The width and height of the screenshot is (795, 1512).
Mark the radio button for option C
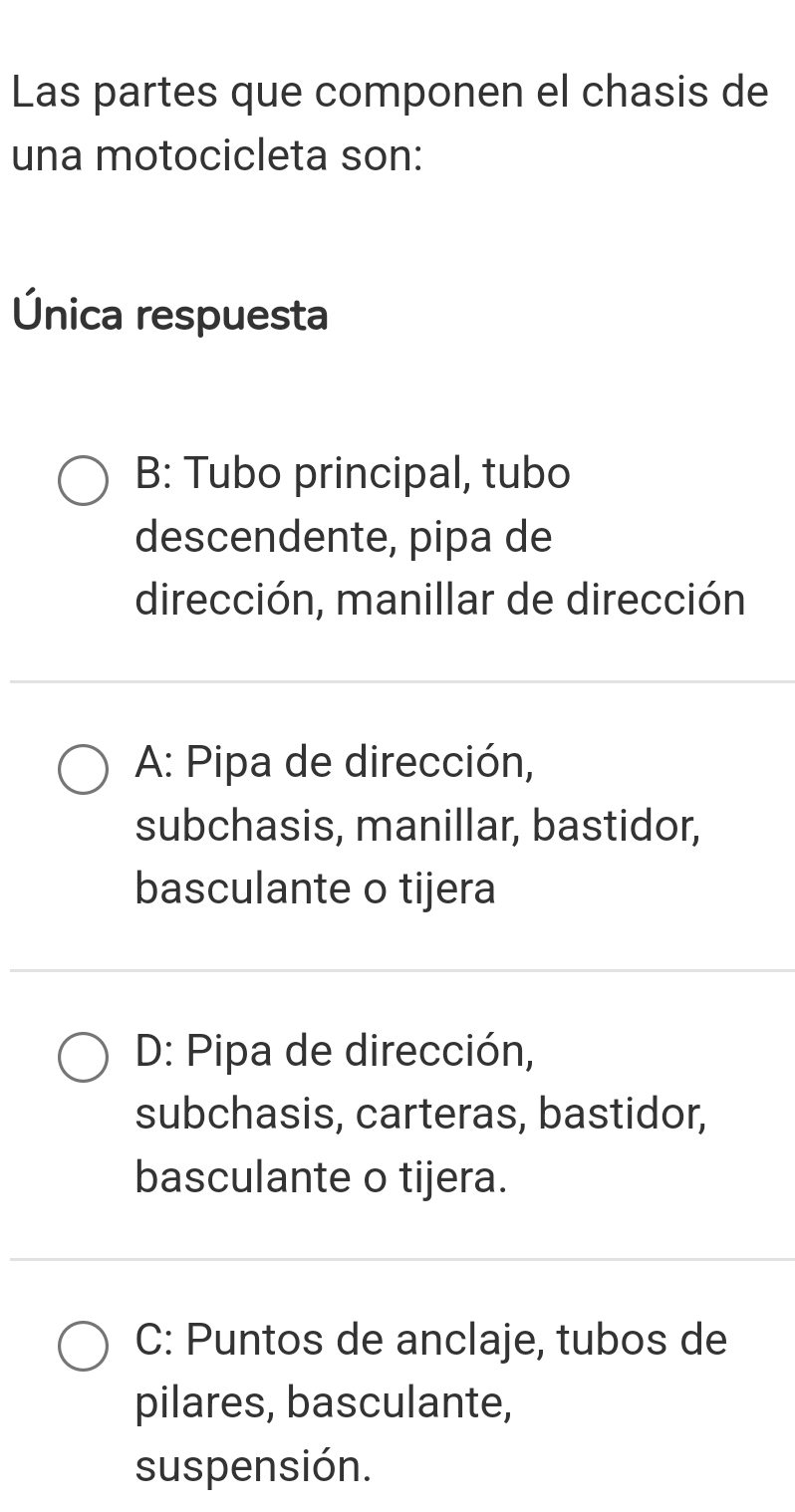pyautogui.click(x=84, y=1347)
